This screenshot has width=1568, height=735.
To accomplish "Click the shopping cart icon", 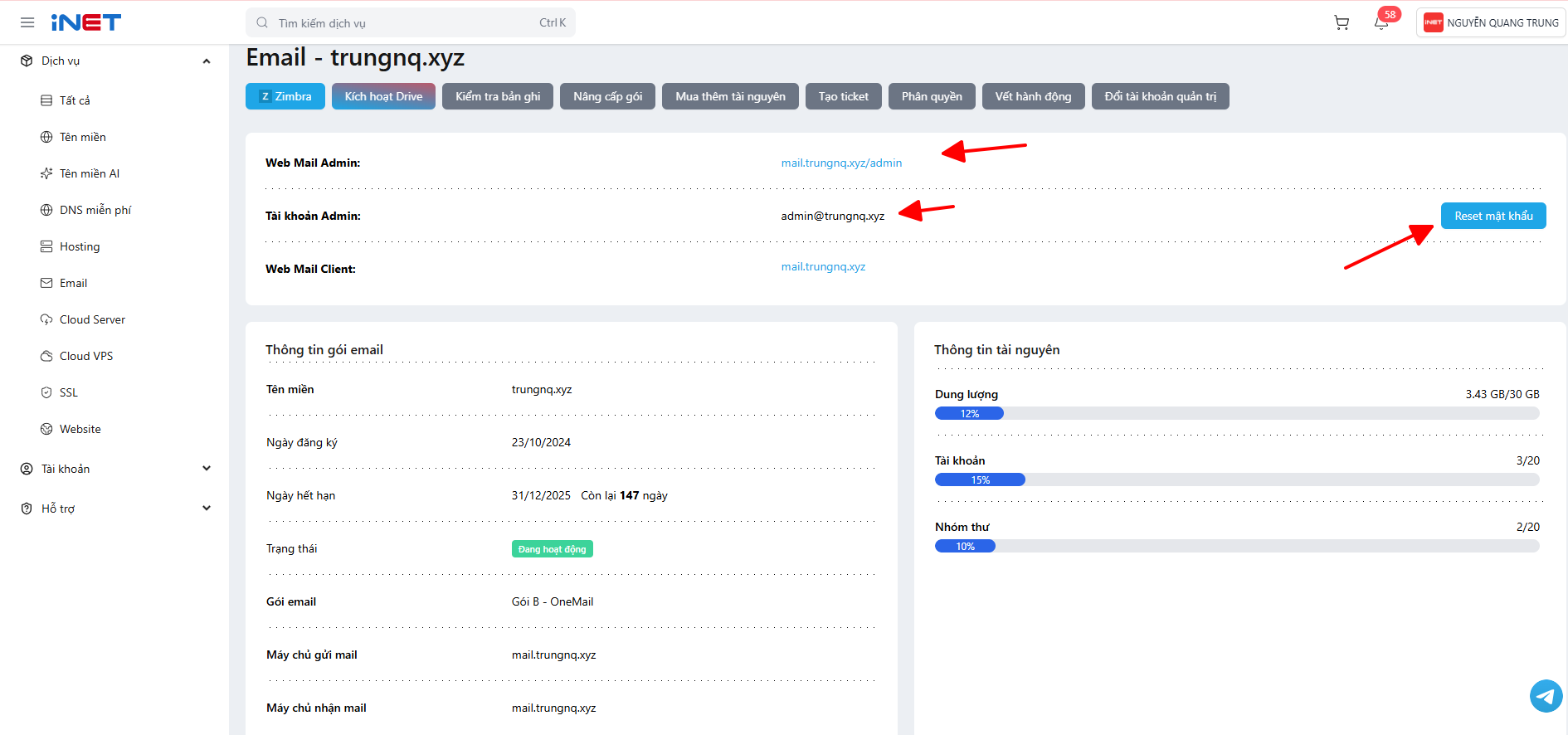I will click(x=1342, y=22).
